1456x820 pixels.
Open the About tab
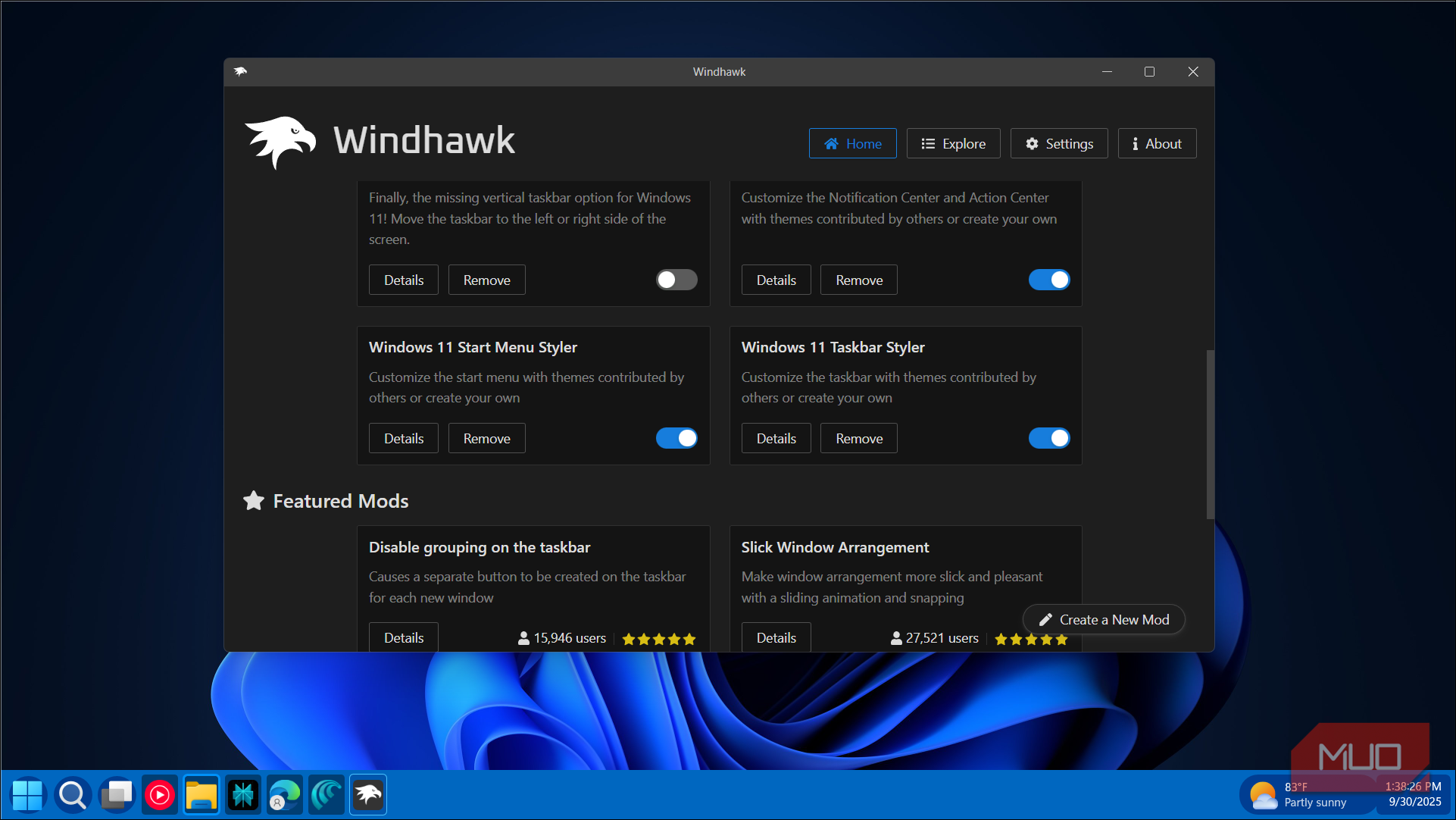click(x=1157, y=143)
